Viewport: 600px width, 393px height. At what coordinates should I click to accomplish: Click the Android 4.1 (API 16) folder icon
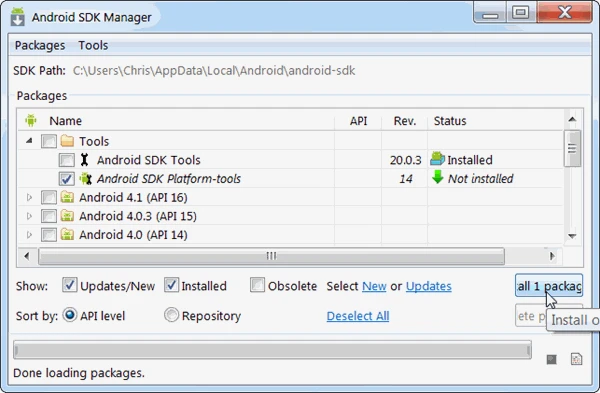point(67,197)
